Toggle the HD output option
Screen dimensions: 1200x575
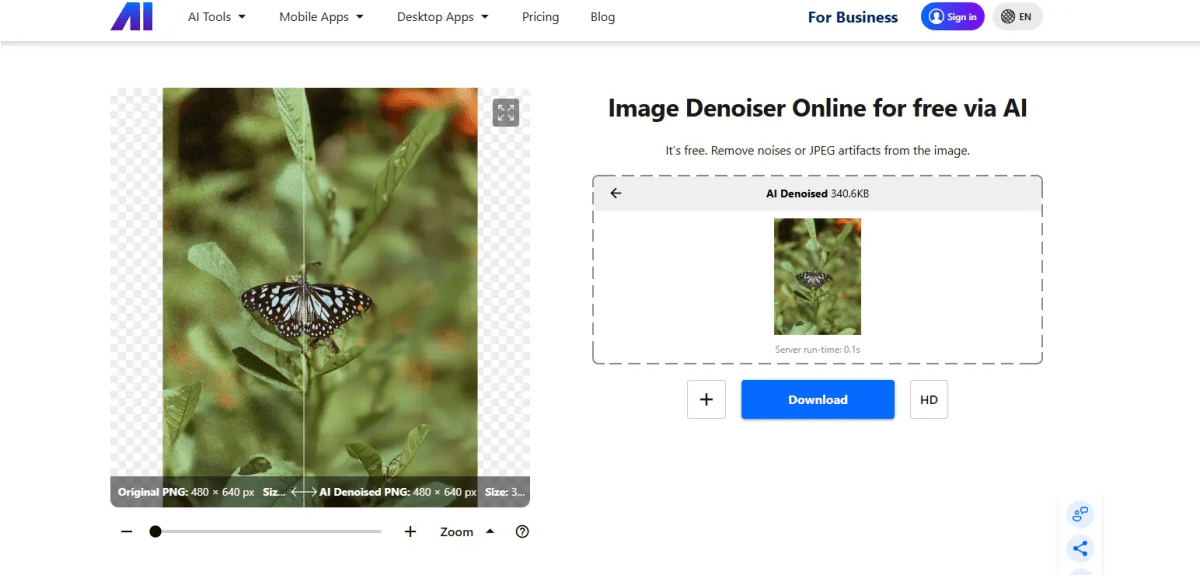coord(929,400)
